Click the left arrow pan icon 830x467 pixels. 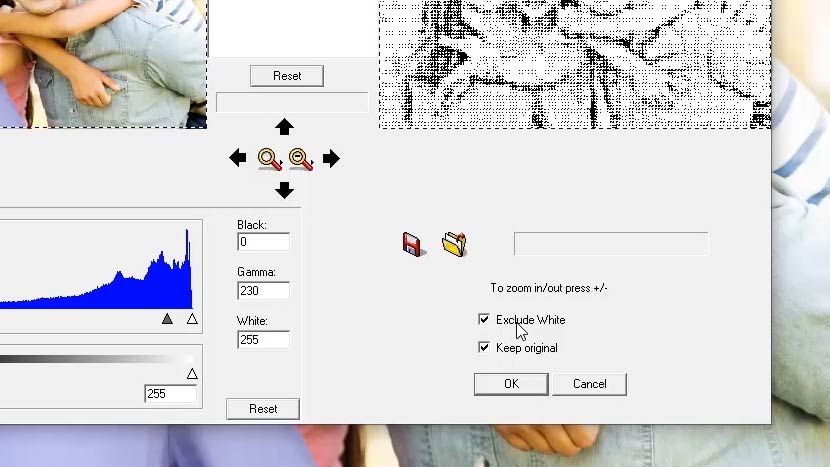[238, 158]
